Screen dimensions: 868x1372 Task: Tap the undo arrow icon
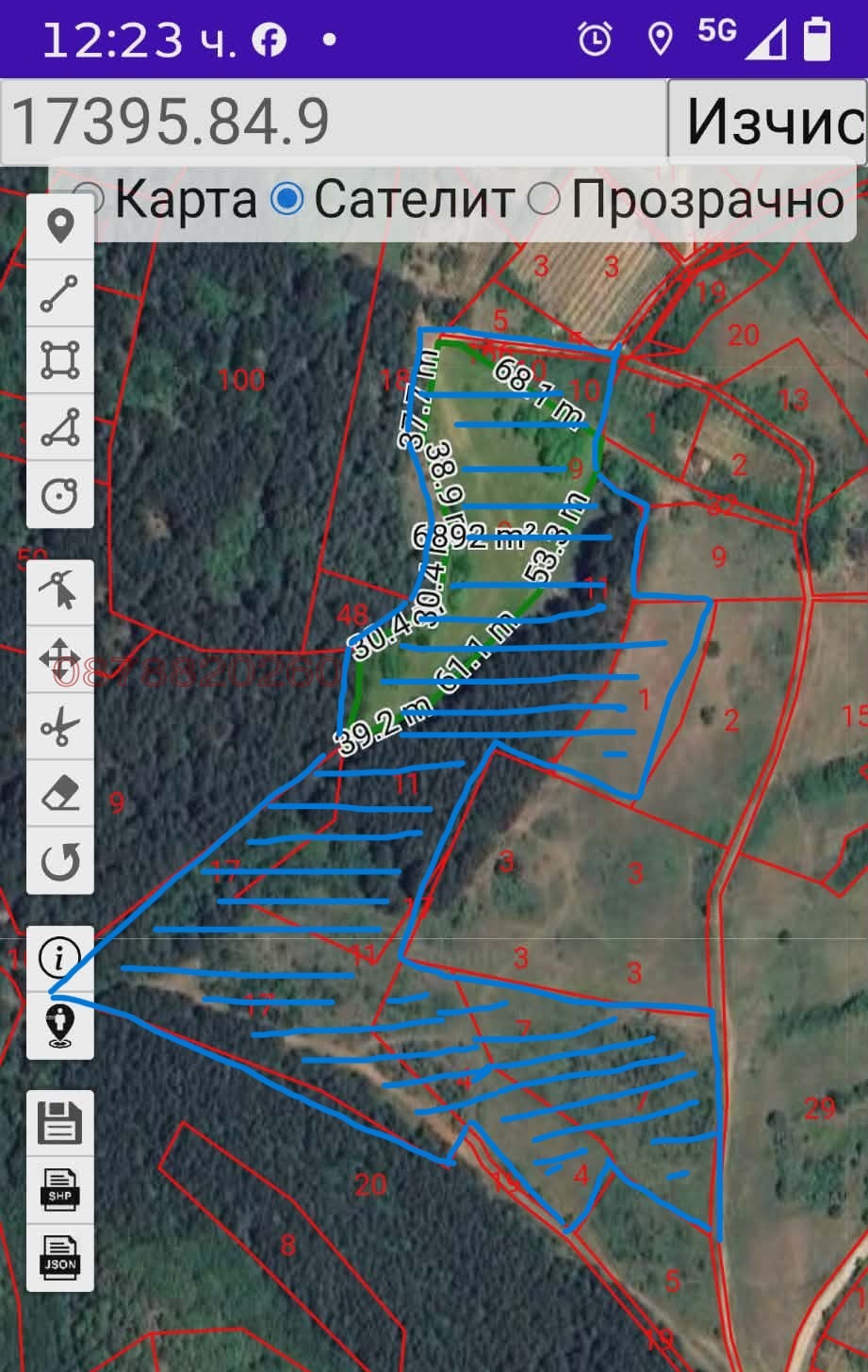point(60,861)
